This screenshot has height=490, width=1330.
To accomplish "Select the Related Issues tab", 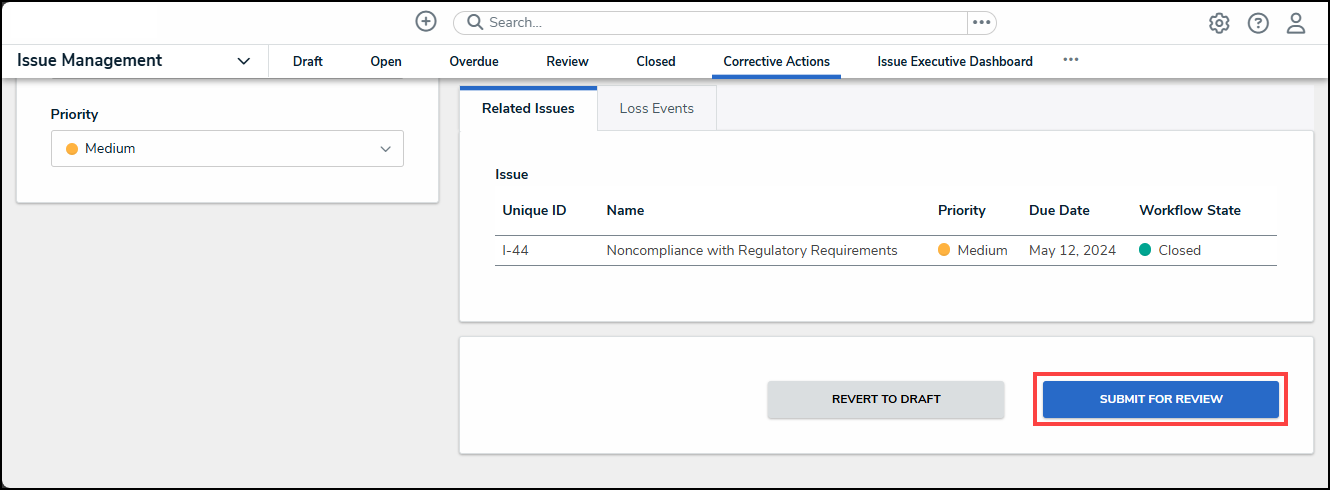I will point(528,108).
